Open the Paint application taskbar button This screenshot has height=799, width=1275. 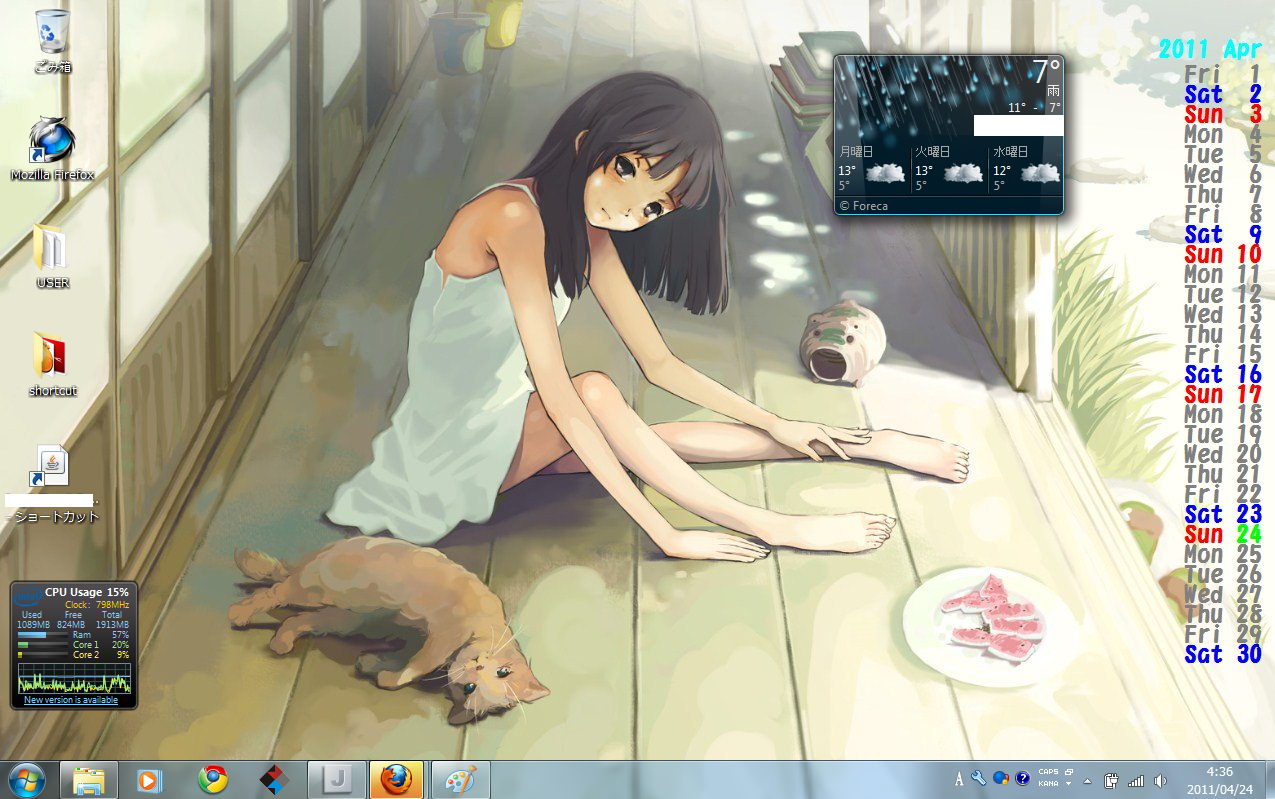click(460, 780)
